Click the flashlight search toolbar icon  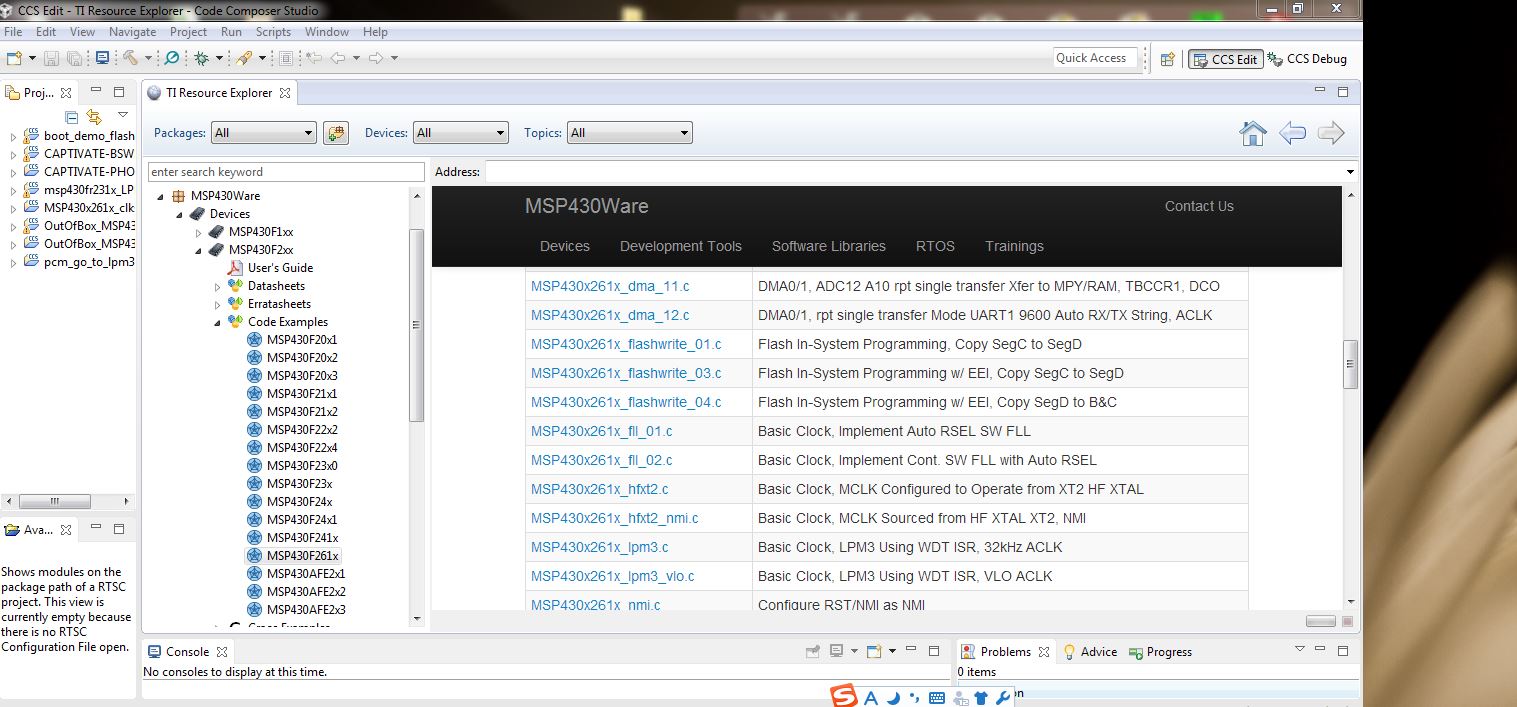243,58
